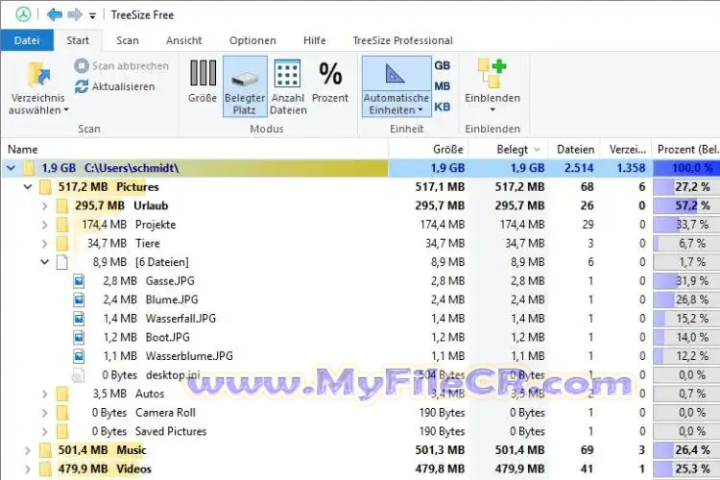
Task: Click the 27,2 % bar for Pictures
Action: tap(686, 187)
